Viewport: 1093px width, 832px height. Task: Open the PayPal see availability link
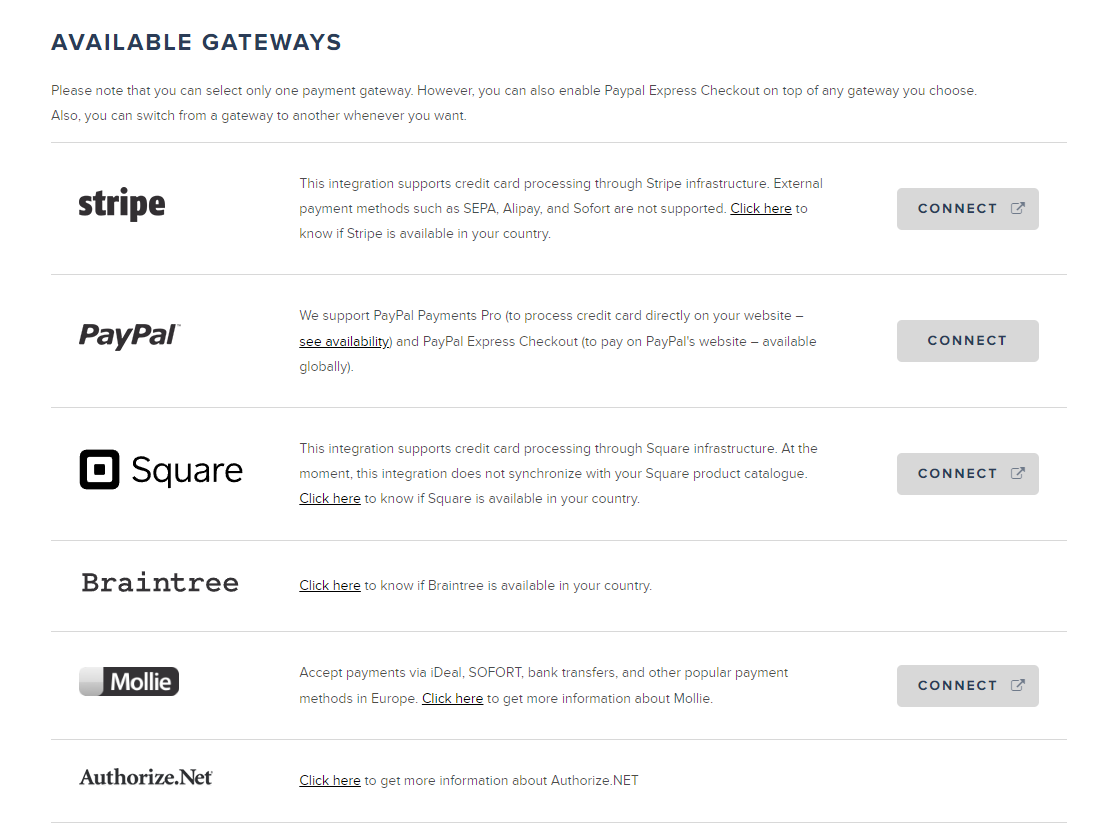click(x=343, y=340)
